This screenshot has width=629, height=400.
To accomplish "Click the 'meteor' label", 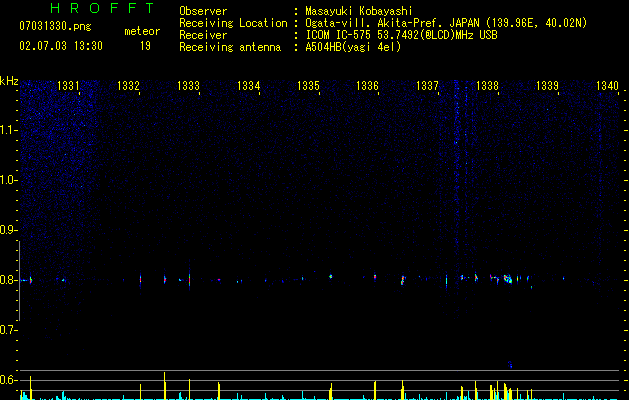I will 142,31.
